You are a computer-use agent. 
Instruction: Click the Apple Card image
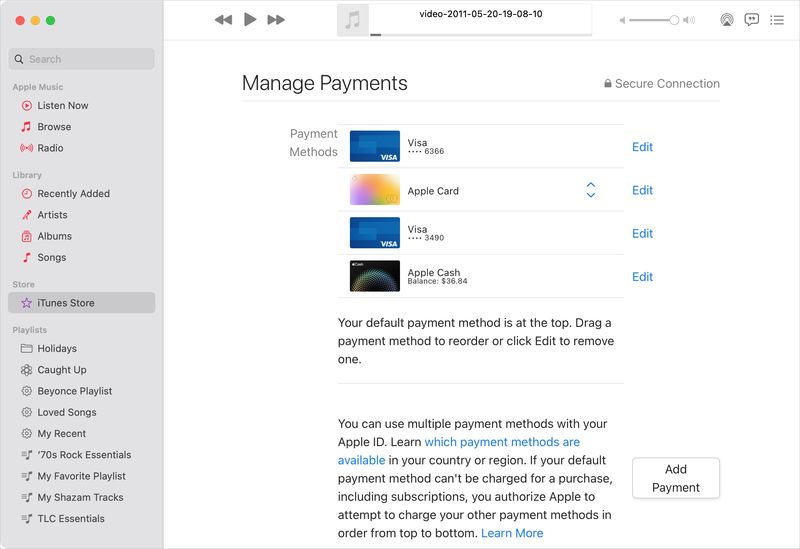(374, 189)
